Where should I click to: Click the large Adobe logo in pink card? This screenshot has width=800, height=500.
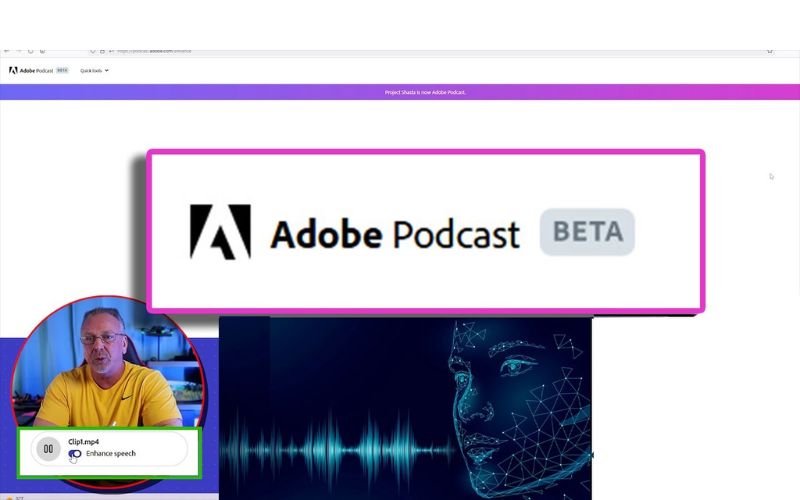tap(220, 232)
